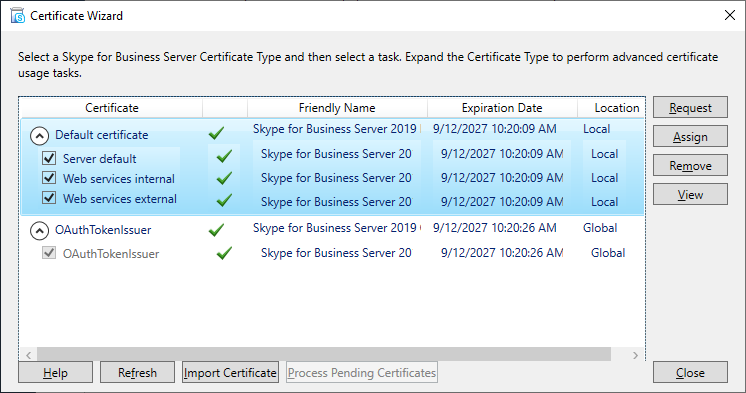Image resolution: width=746 pixels, height=393 pixels.
Task: Toggle the Web services external checkbox
Action: coord(49,197)
